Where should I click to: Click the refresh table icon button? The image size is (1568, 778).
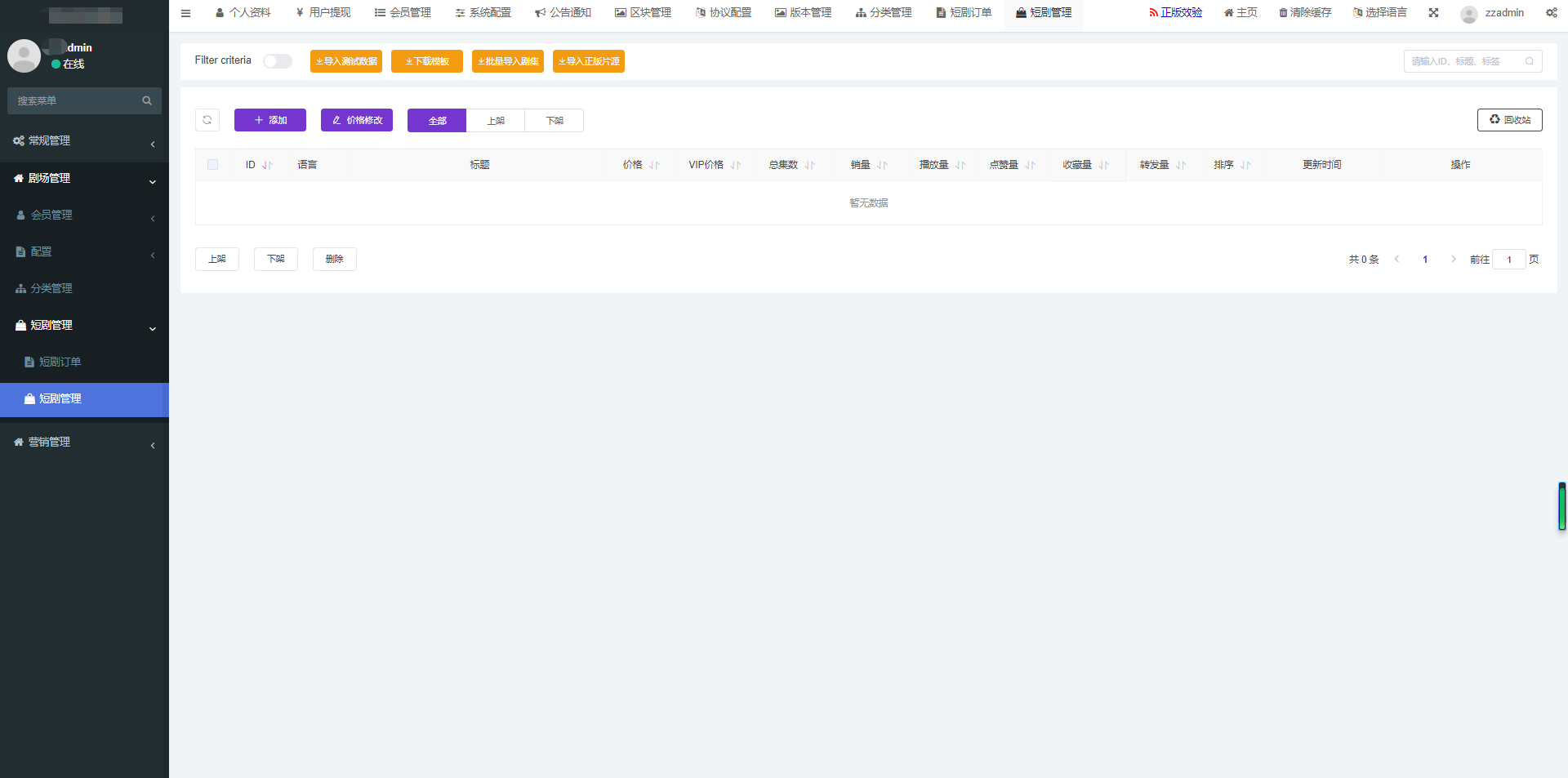click(x=207, y=120)
